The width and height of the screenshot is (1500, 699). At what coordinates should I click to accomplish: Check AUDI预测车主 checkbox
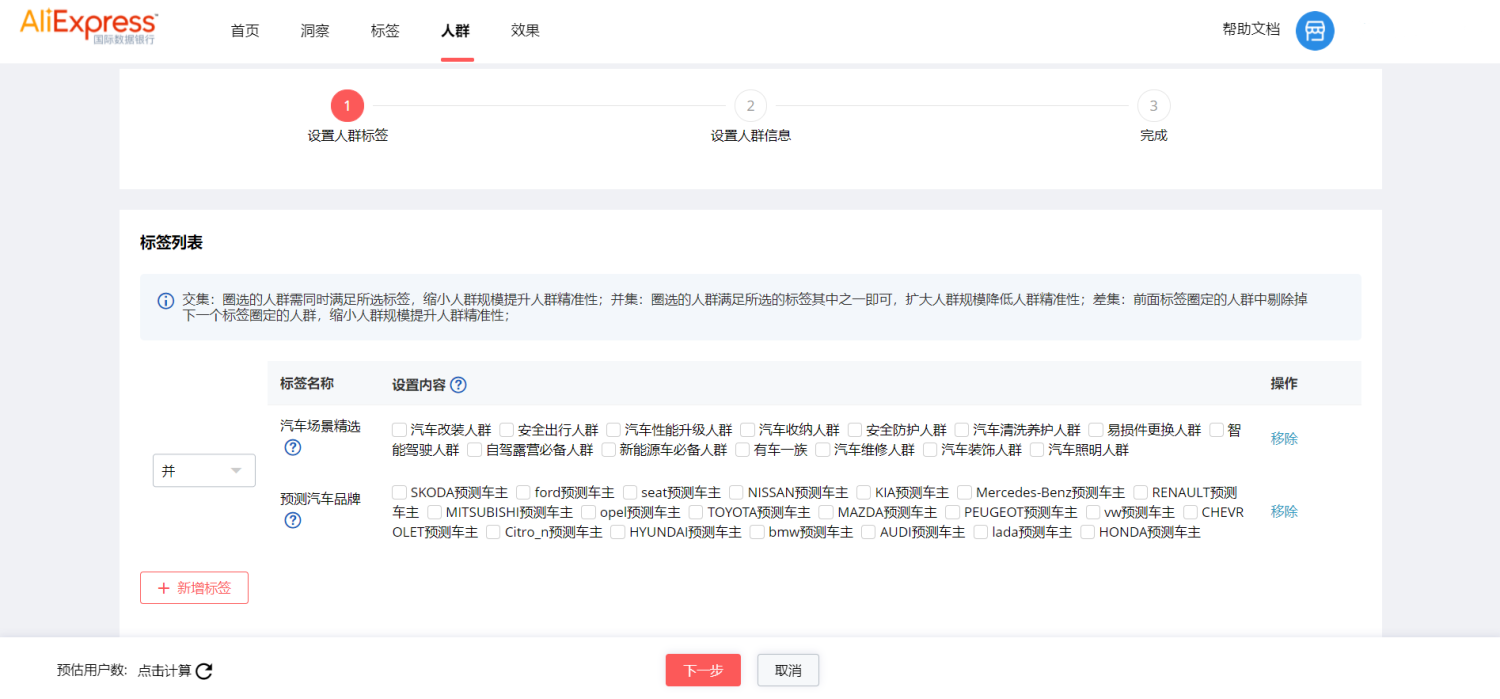pos(869,533)
